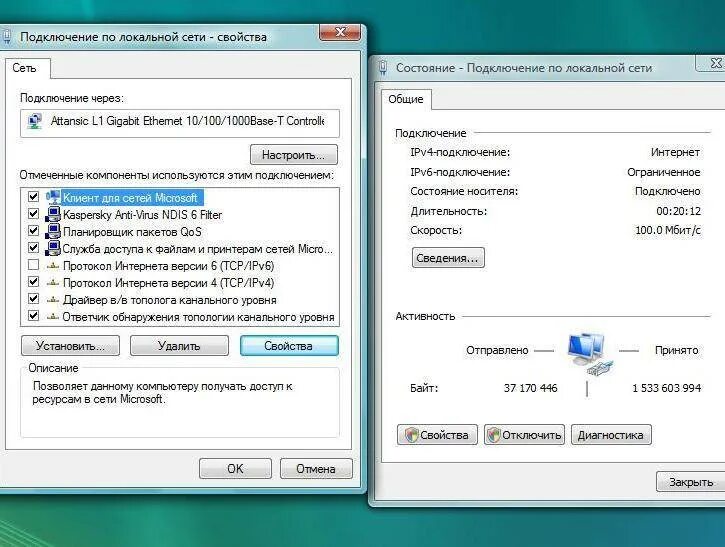
Task: Click the Kaspersky Anti-Virus NDIS 6 Filter icon
Action: point(53,215)
